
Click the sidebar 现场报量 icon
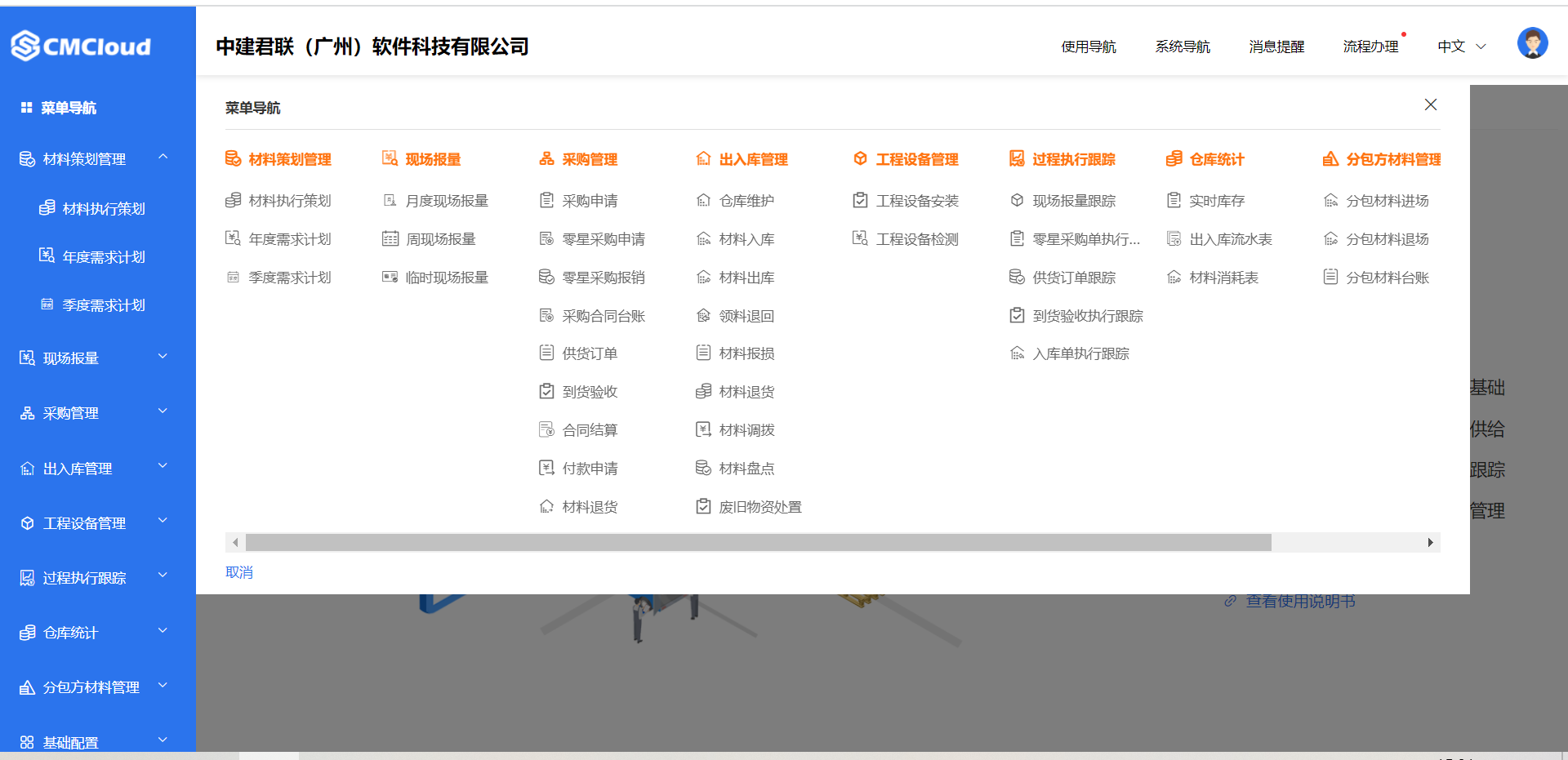[27, 358]
